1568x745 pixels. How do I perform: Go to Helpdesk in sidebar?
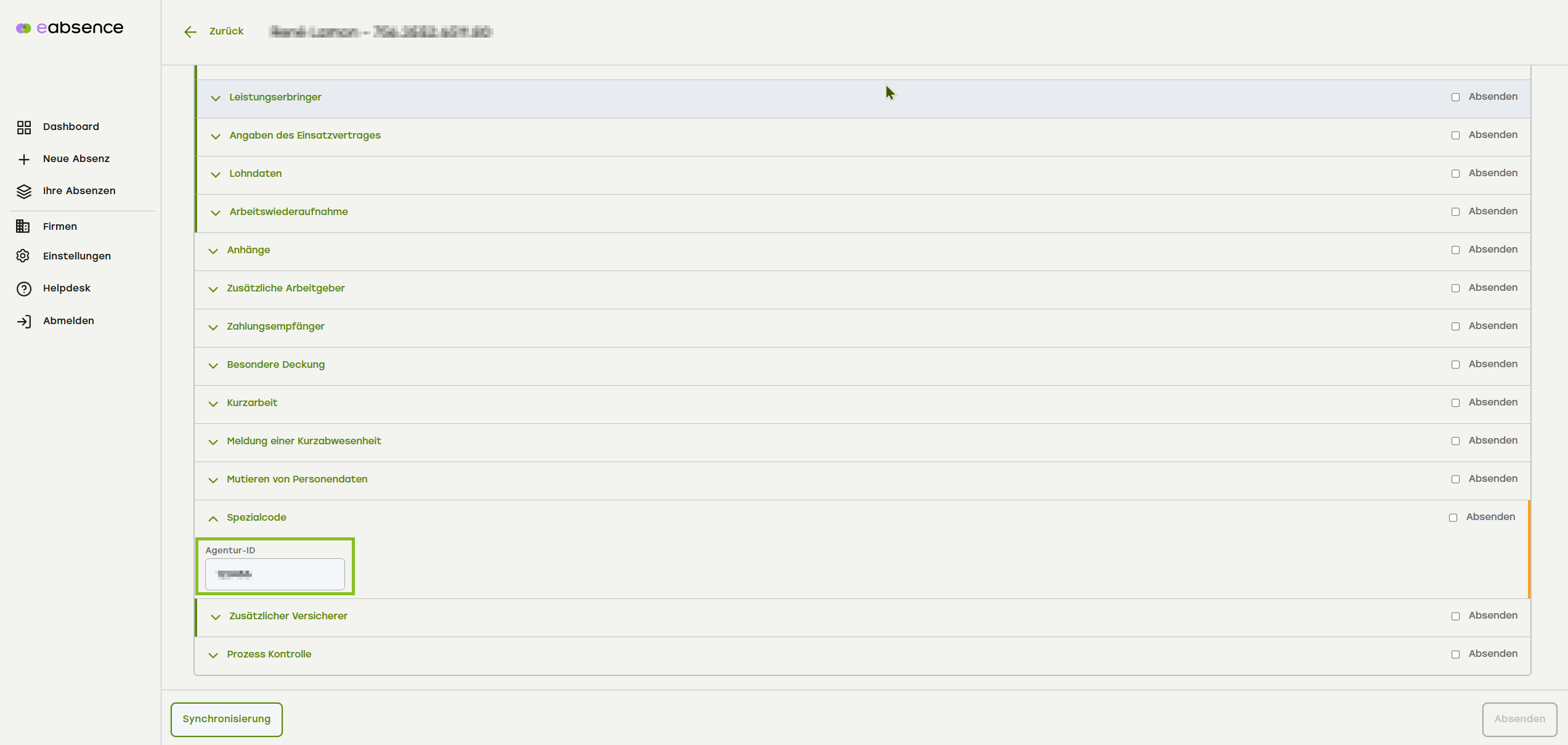pos(67,288)
